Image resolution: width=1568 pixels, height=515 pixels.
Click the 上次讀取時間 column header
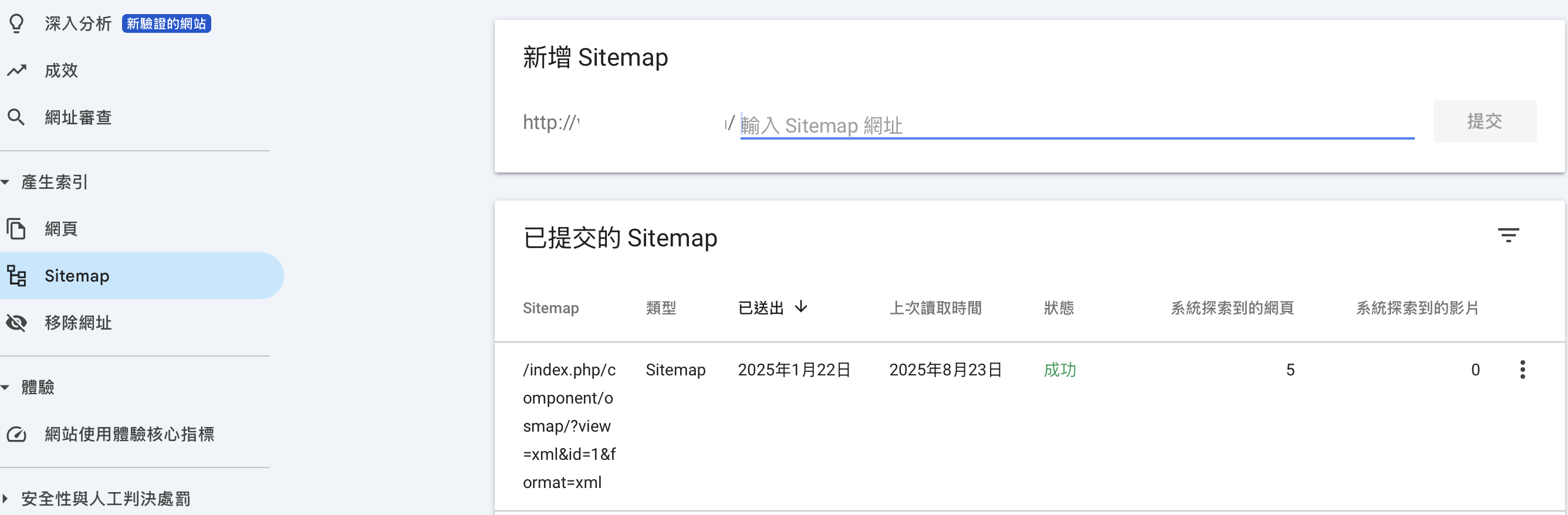[x=935, y=308]
